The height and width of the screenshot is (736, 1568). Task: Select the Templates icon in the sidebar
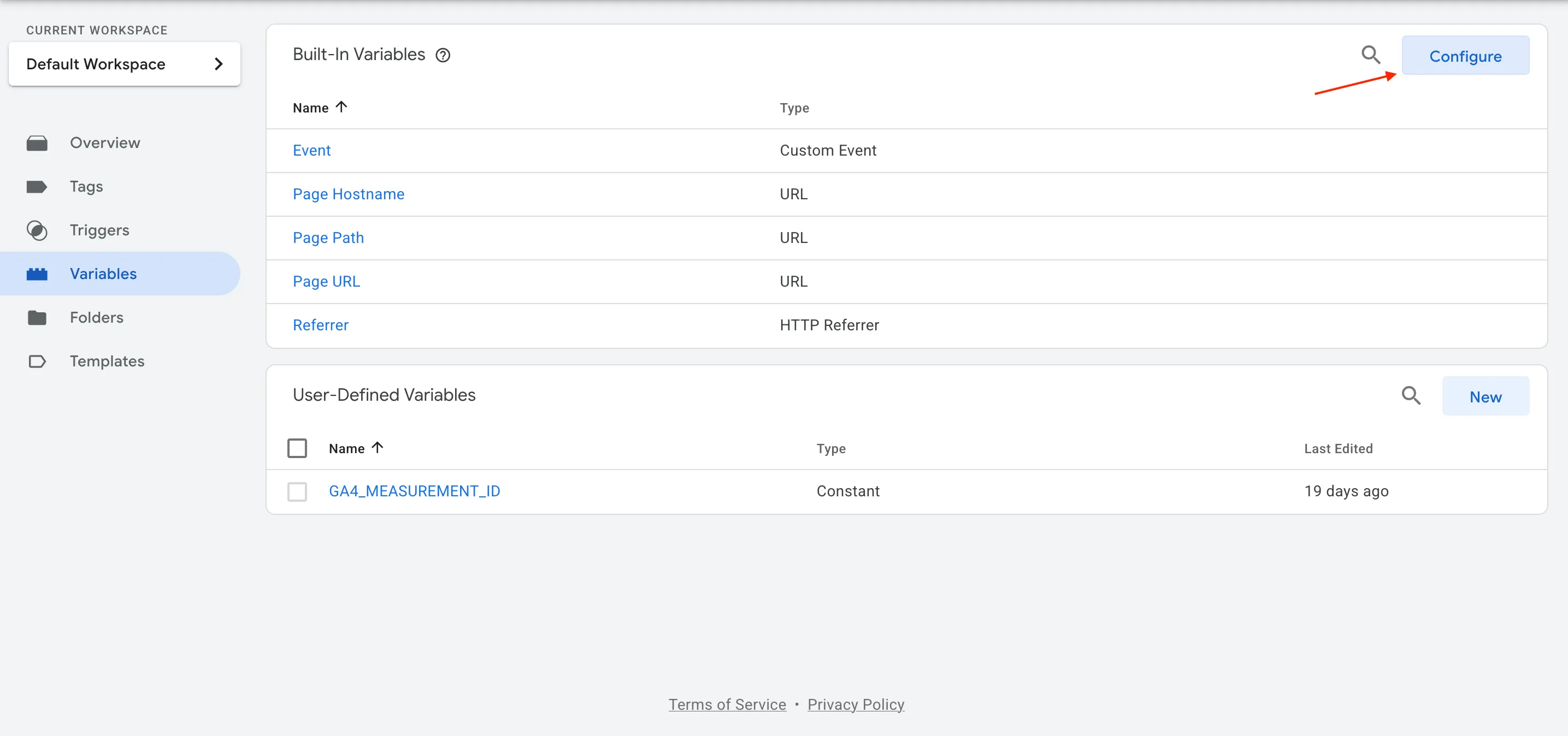click(x=37, y=361)
